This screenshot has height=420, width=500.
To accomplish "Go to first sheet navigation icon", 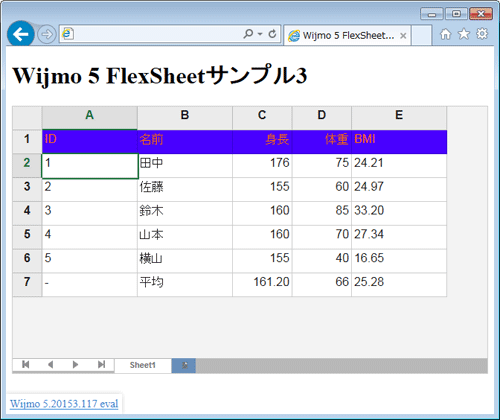I will coord(26,365).
